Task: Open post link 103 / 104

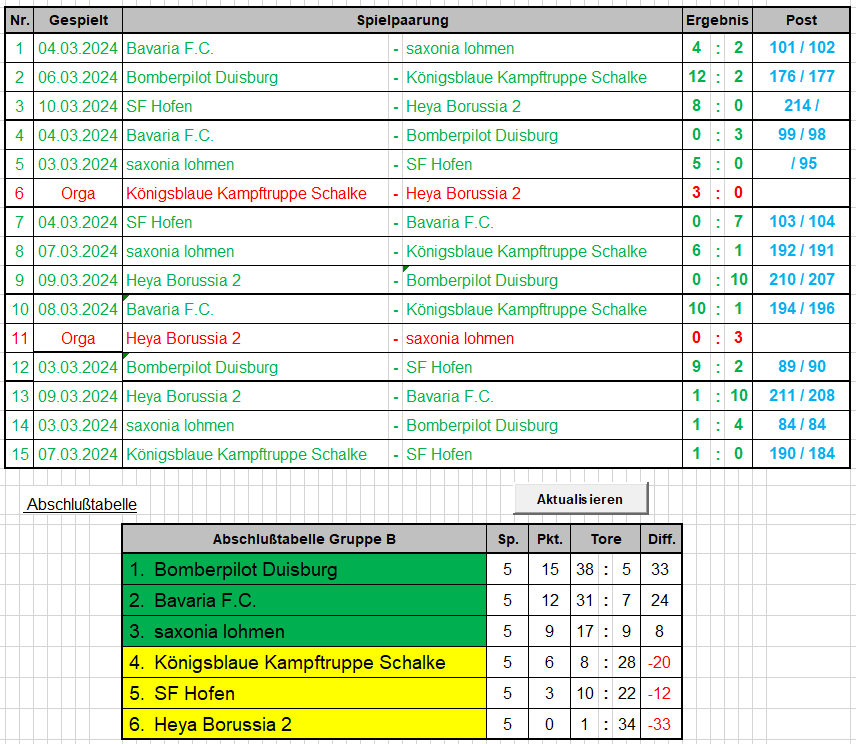Action: [802, 221]
